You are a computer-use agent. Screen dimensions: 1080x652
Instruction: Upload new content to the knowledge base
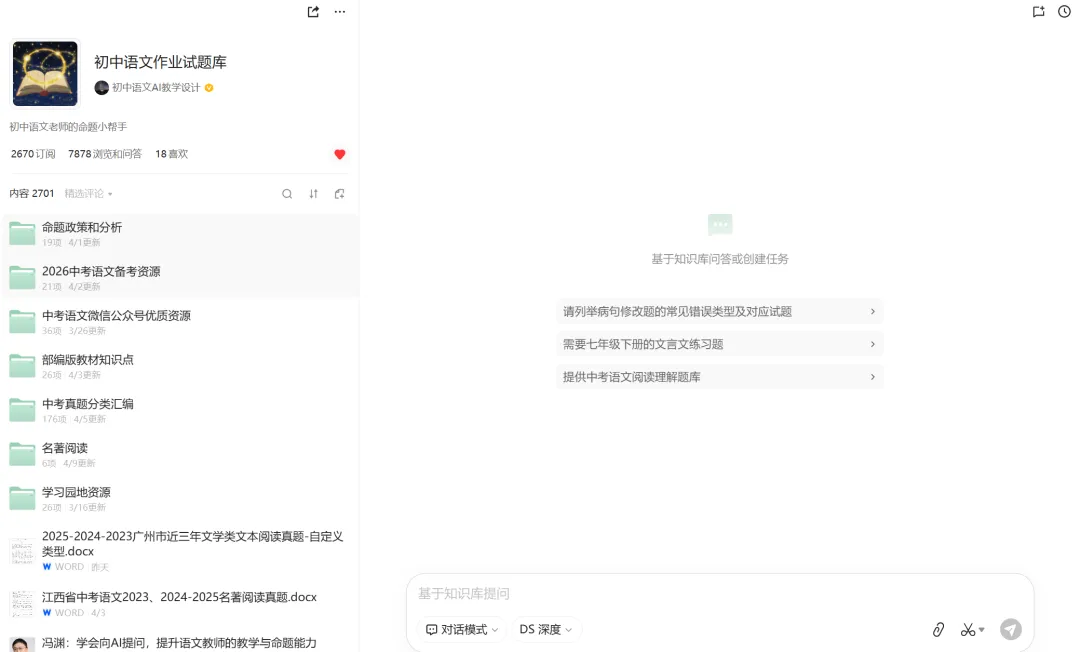[339, 193]
